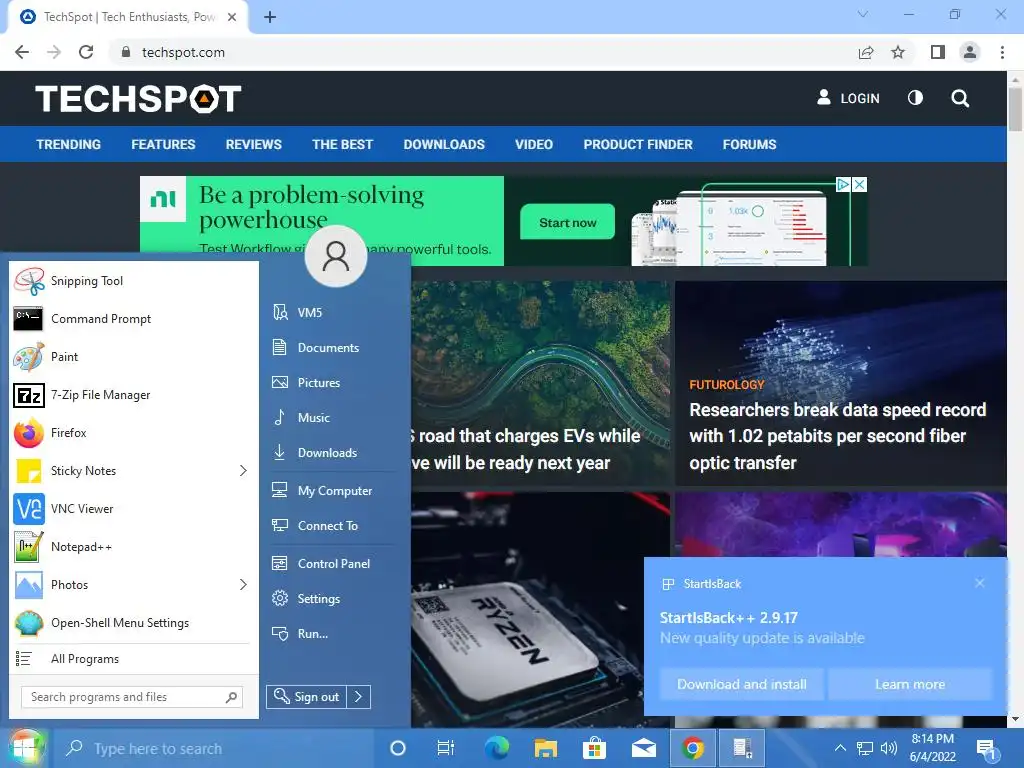Open Mail app from taskbar
The width and height of the screenshot is (1024, 768).
pyautogui.click(x=643, y=748)
